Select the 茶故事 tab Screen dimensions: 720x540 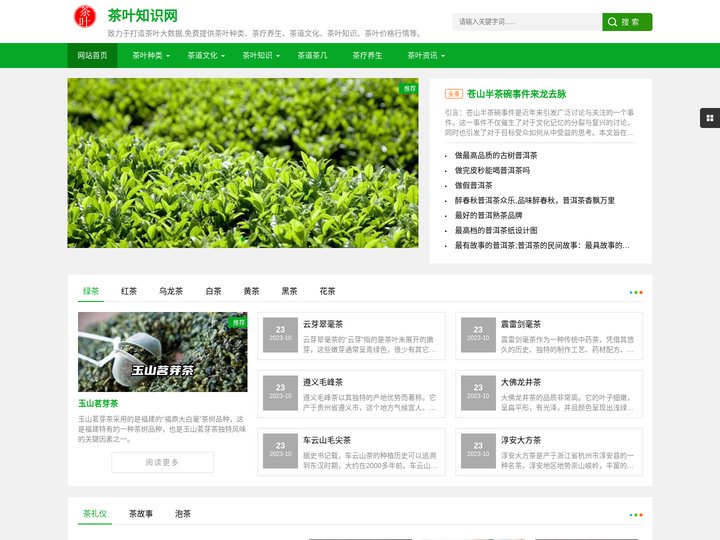click(x=141, y=514)
